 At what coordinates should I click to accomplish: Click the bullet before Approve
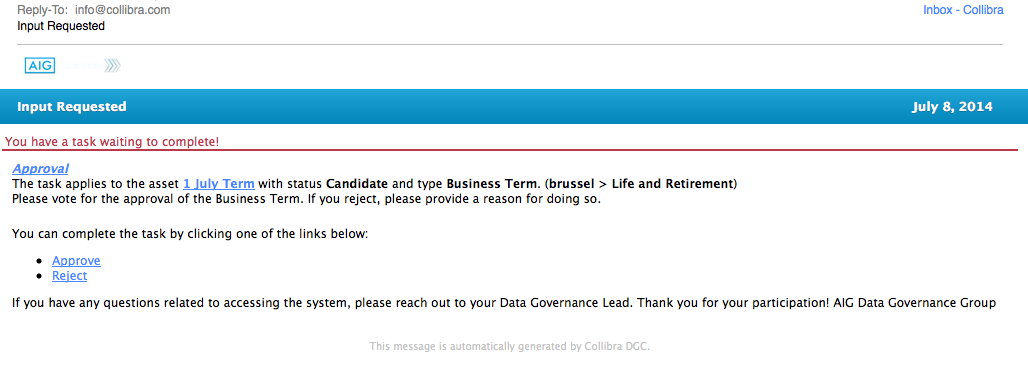(x=40, y=262)
